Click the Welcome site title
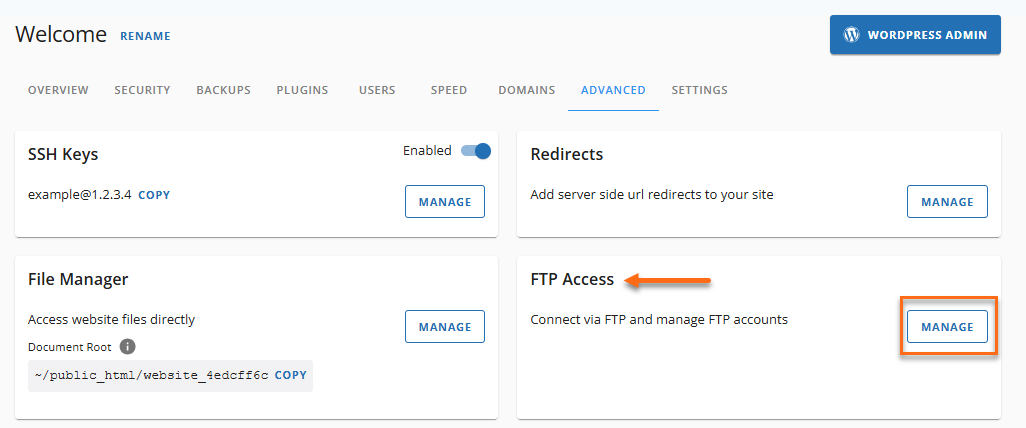Viewport: 1026px width, 428px height. pos(61,34)
